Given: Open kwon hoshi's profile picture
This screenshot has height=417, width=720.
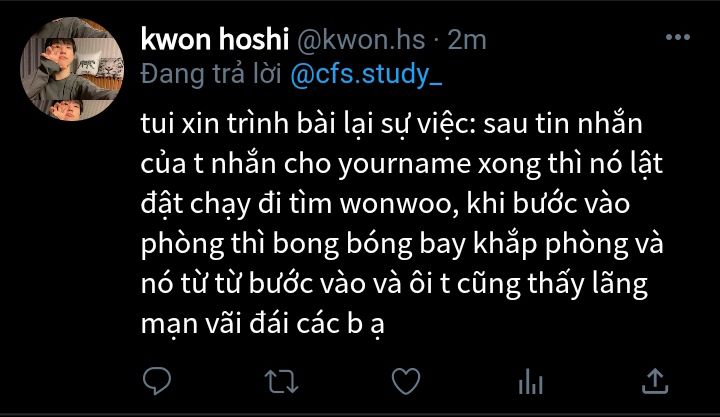Looking at the screenshot, I should click(72, 69).
